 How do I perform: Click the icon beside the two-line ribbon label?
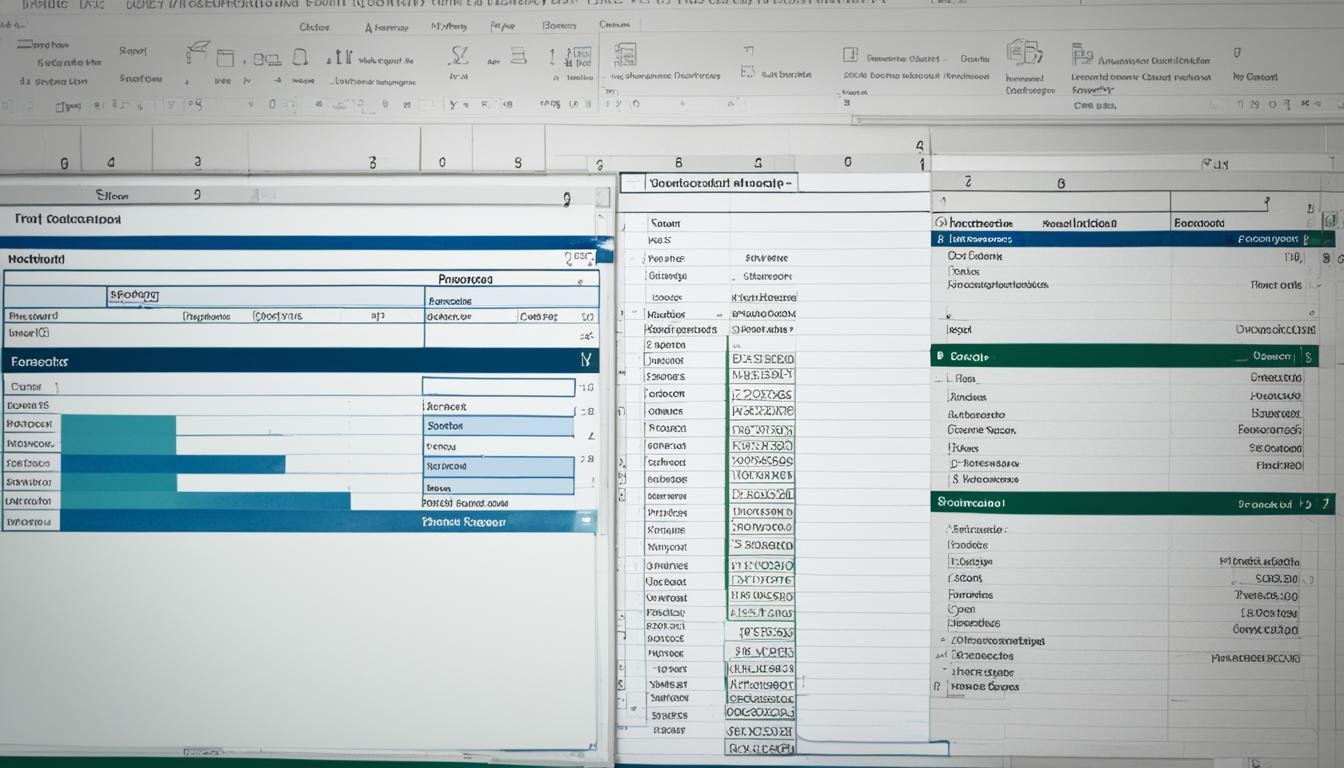pos(1081,54)
